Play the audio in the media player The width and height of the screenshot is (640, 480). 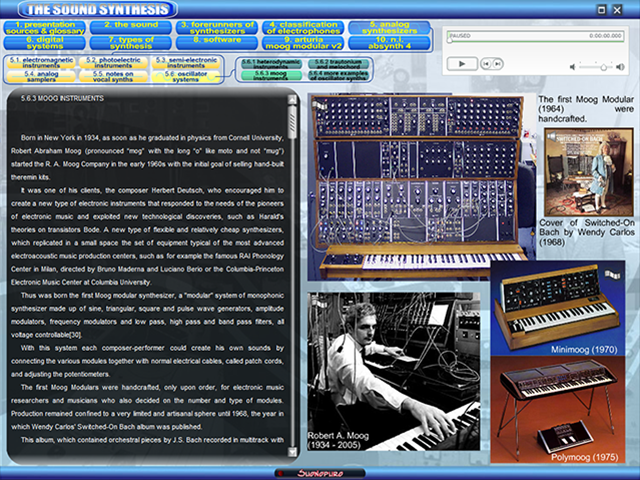click(x=462, y=64)
